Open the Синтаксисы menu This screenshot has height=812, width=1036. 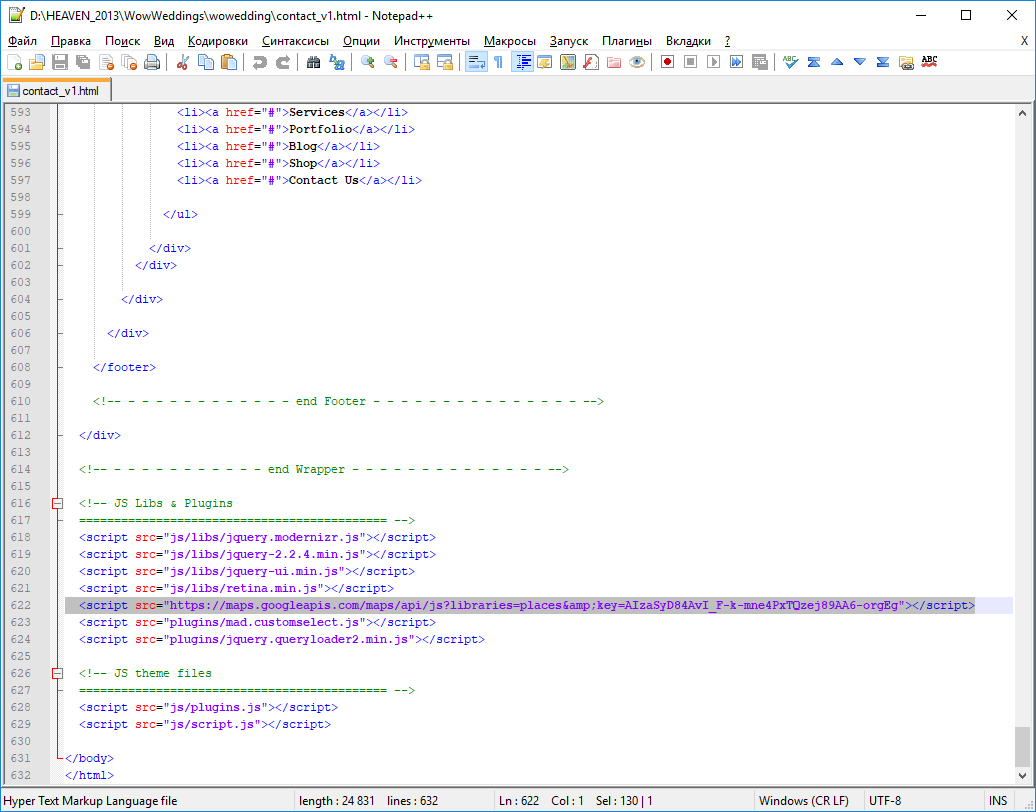pyautogui.click(x=295, y=41)
